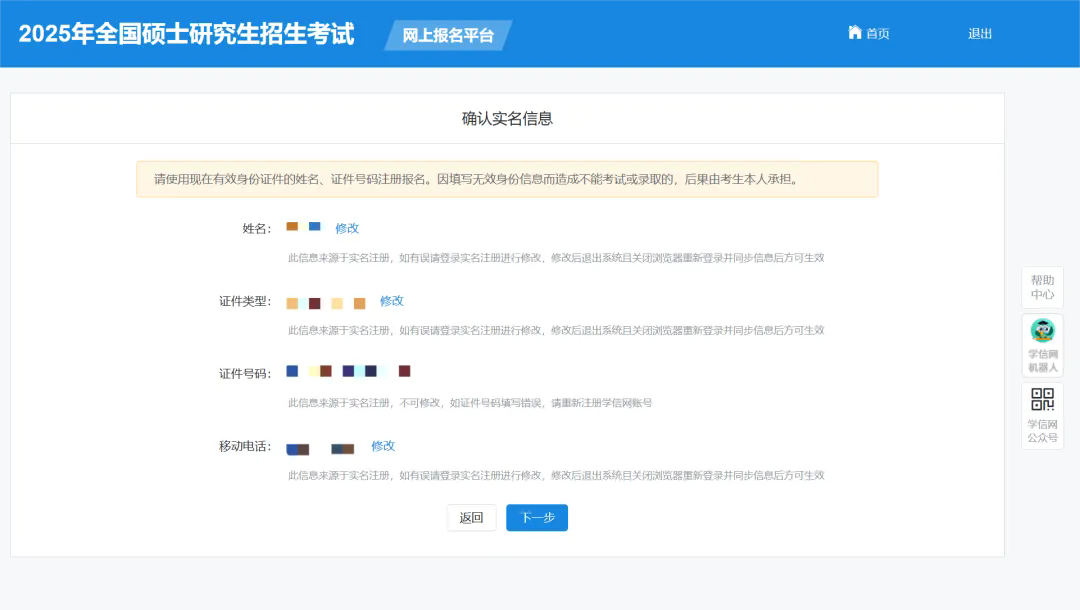Click the home icon beside 首页

(855, 32)
